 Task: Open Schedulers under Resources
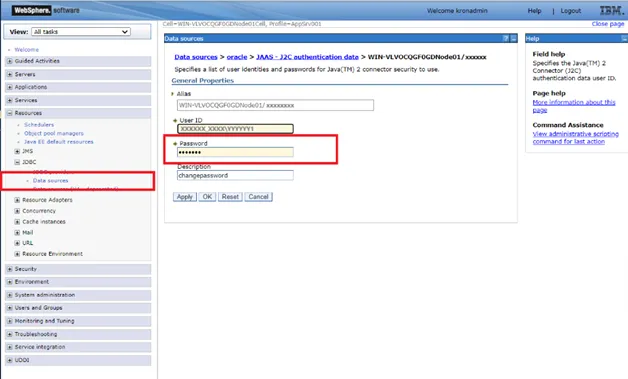tap(39, 125)
